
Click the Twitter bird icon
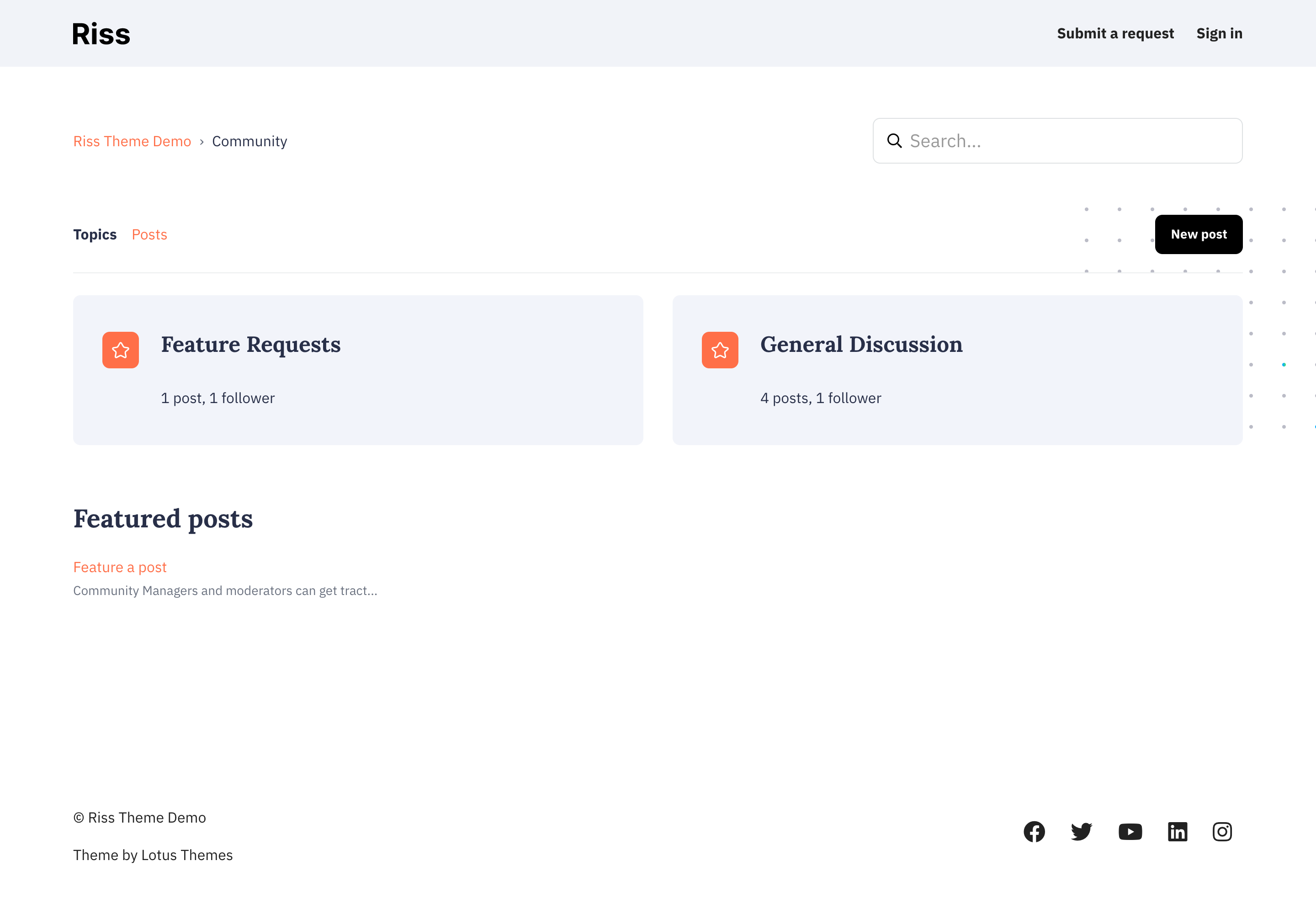[1081, 832]
